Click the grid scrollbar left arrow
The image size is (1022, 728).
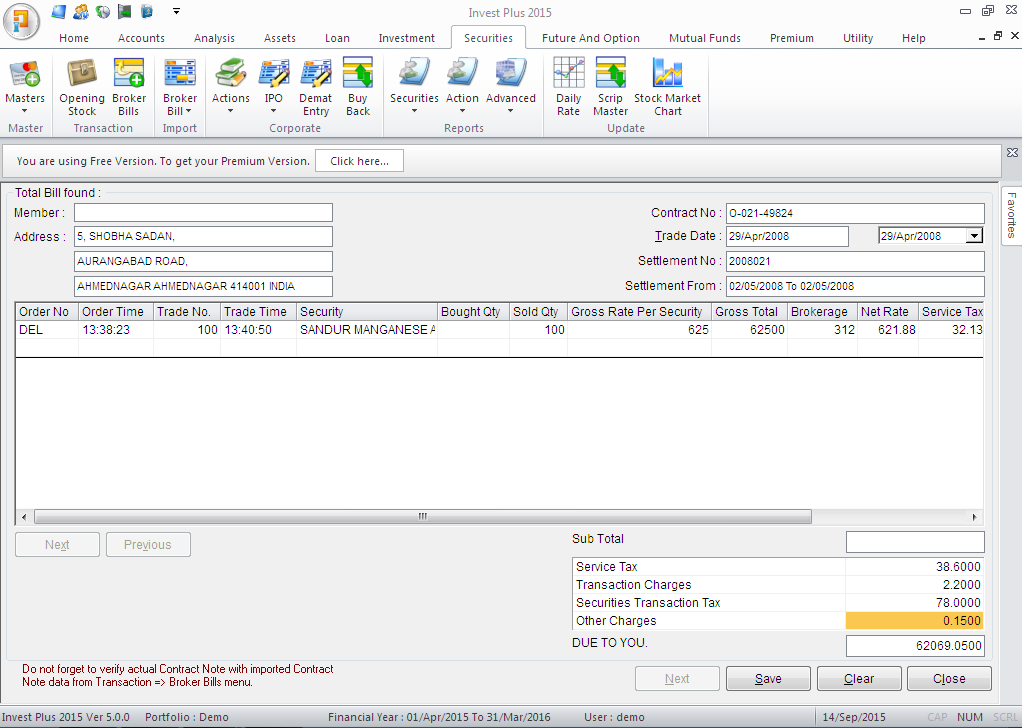click(x=23, y=517)
